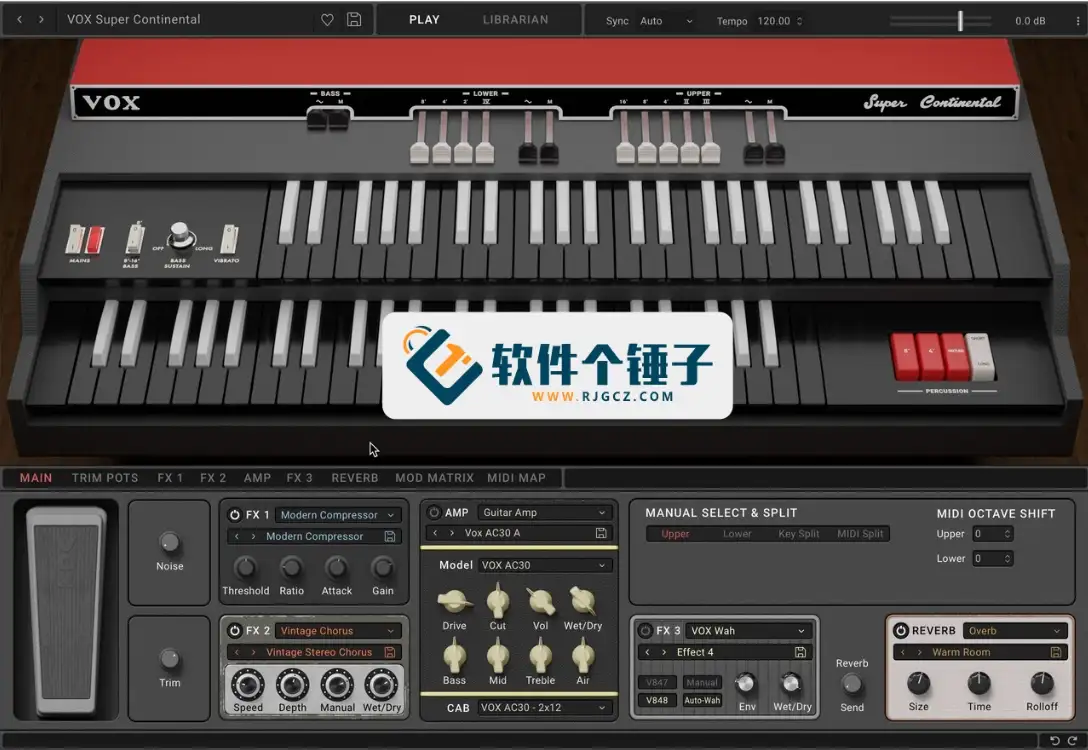The height and width of the screenshot is (750, 1088).
Task: Switch to the MIDI MAP tab
Action: [516, 478]
